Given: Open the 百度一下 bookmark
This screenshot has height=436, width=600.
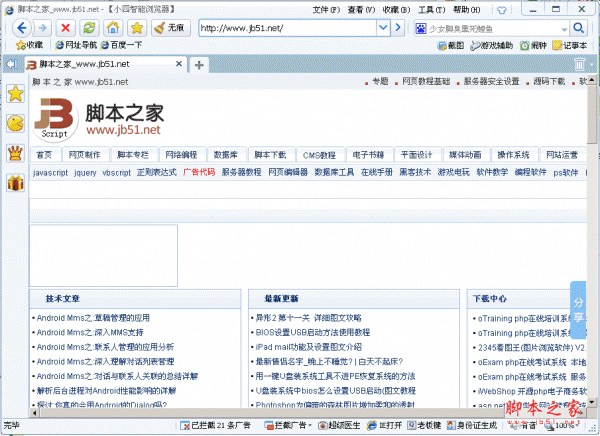Looking at the screenshot, I should pyautogui.click(x=121, y=45).
